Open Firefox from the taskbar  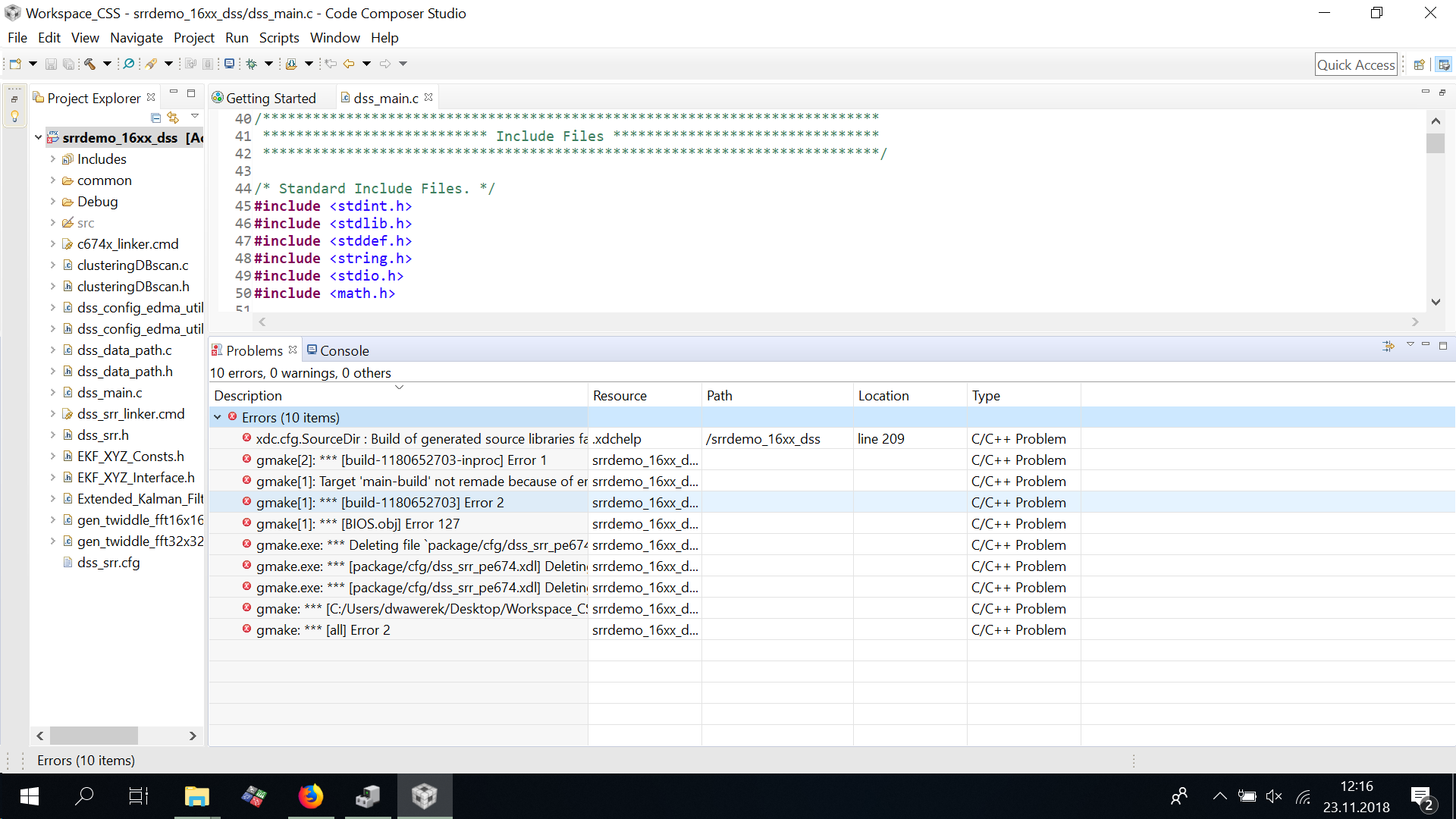coord(310,796)
